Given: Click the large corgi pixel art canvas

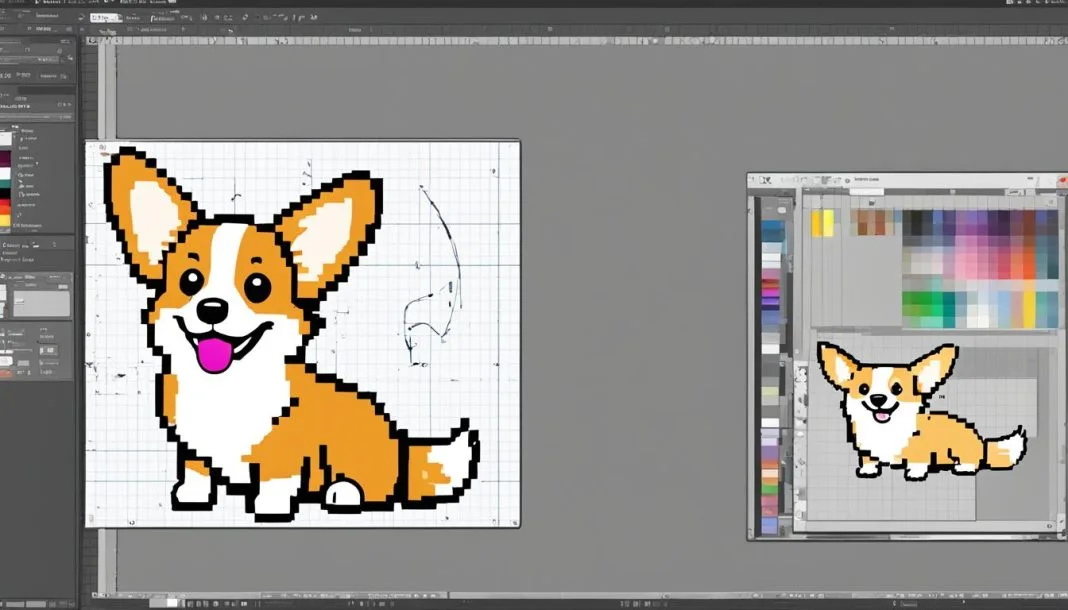Looking at the screenshot, I should [x=302, y=334].
